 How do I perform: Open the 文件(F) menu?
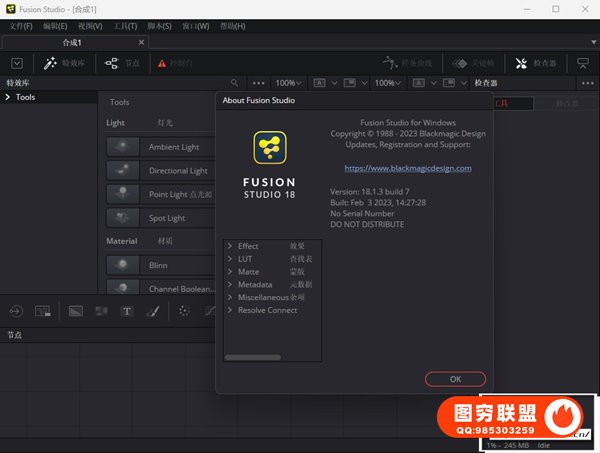coord(22,25)
